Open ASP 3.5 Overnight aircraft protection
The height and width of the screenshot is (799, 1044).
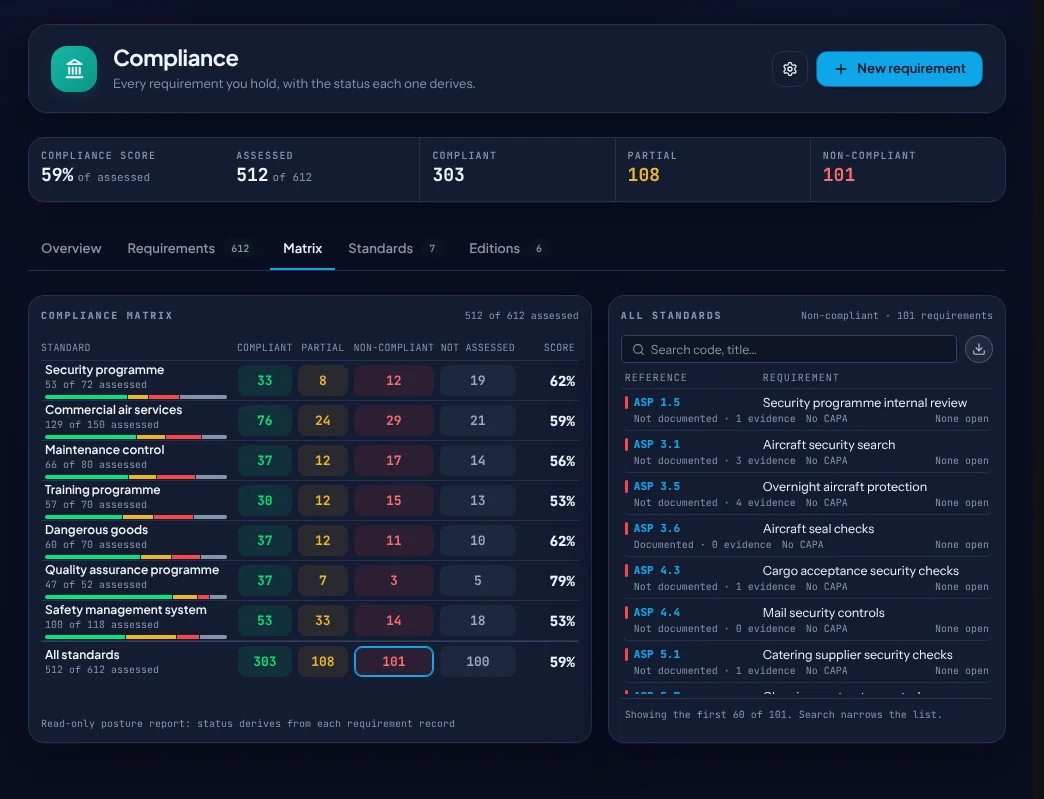[806, 493]
